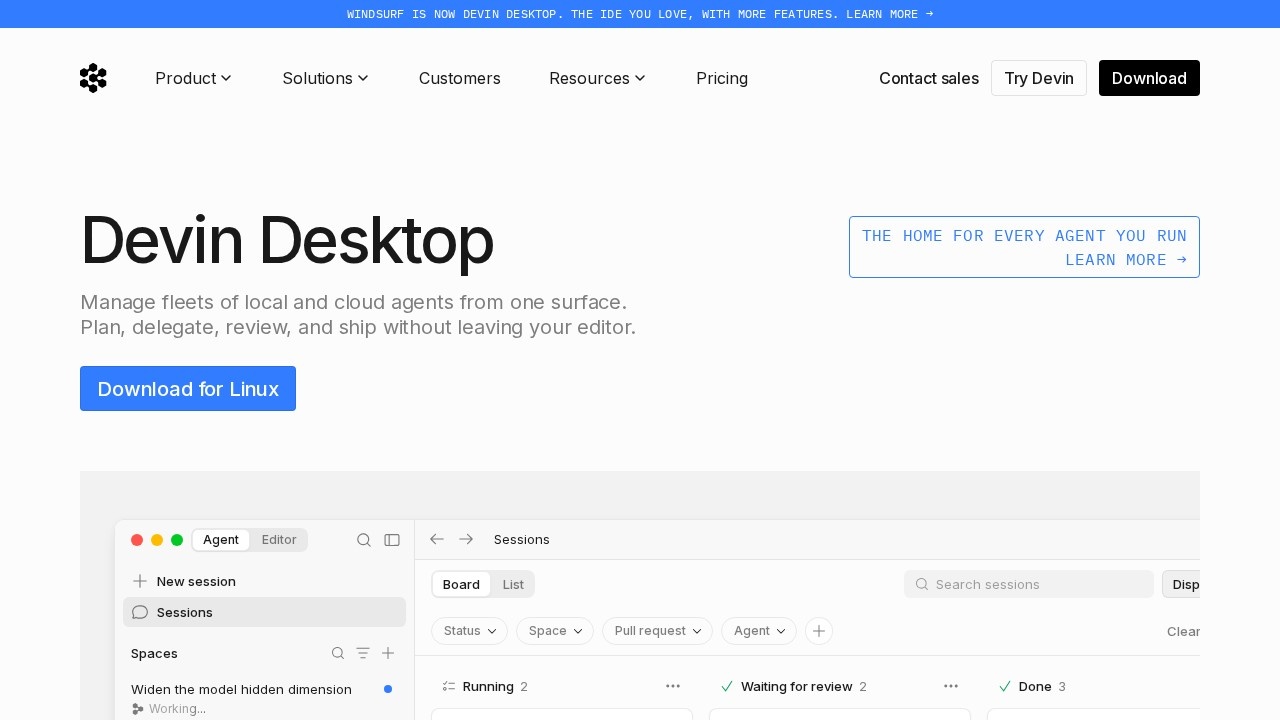Image resolution: width=1280 pixels, height=720 pixels.
Task: Search Spaces with the magnifier icon
Action: pyautogui.click(x=338, y=653)
